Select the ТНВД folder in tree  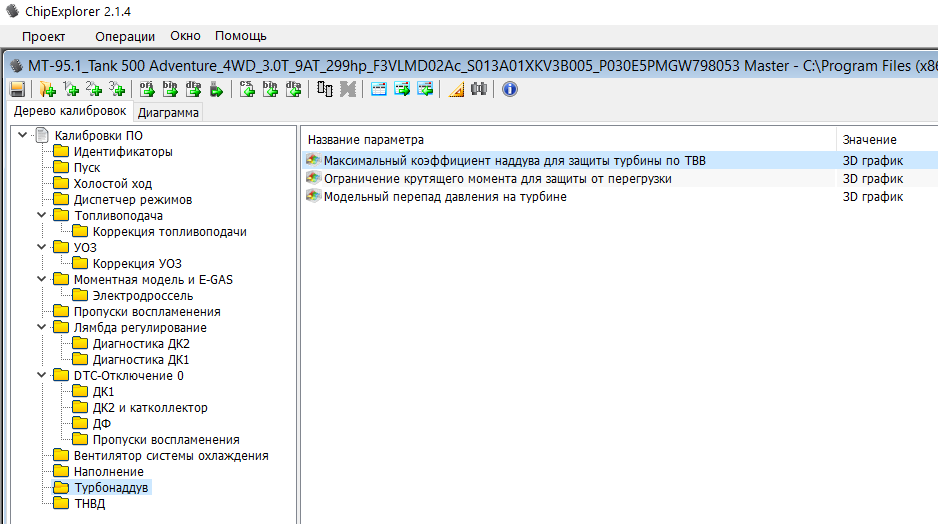click(x=88, y=504)
